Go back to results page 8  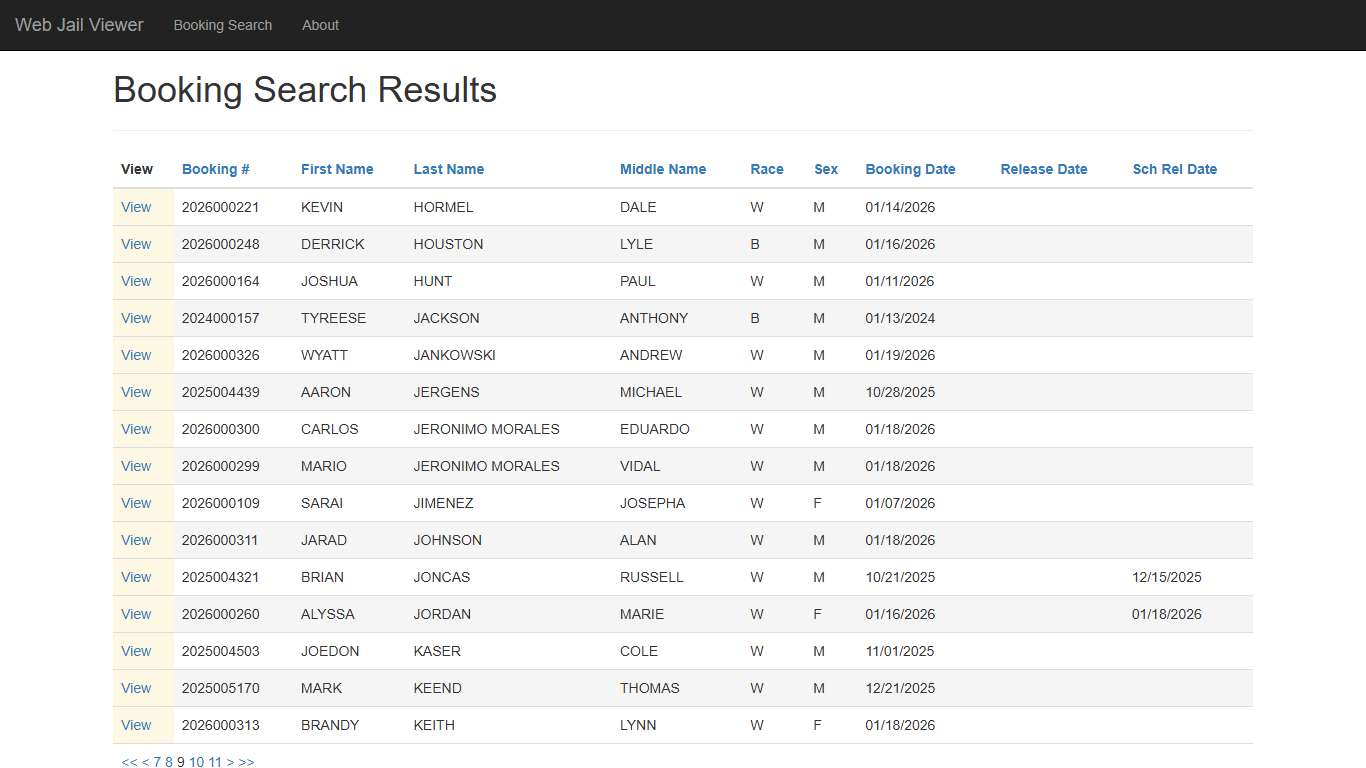click(168, 762)
